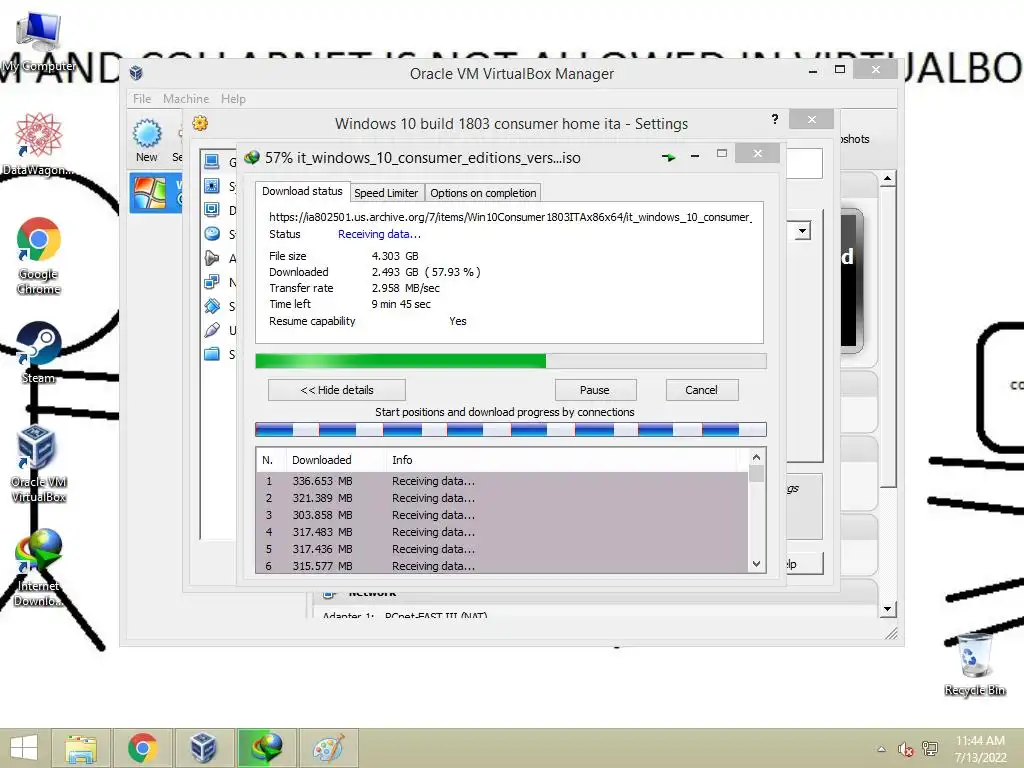Open the Help menu in VirtualBox Manager

[233, 99]
